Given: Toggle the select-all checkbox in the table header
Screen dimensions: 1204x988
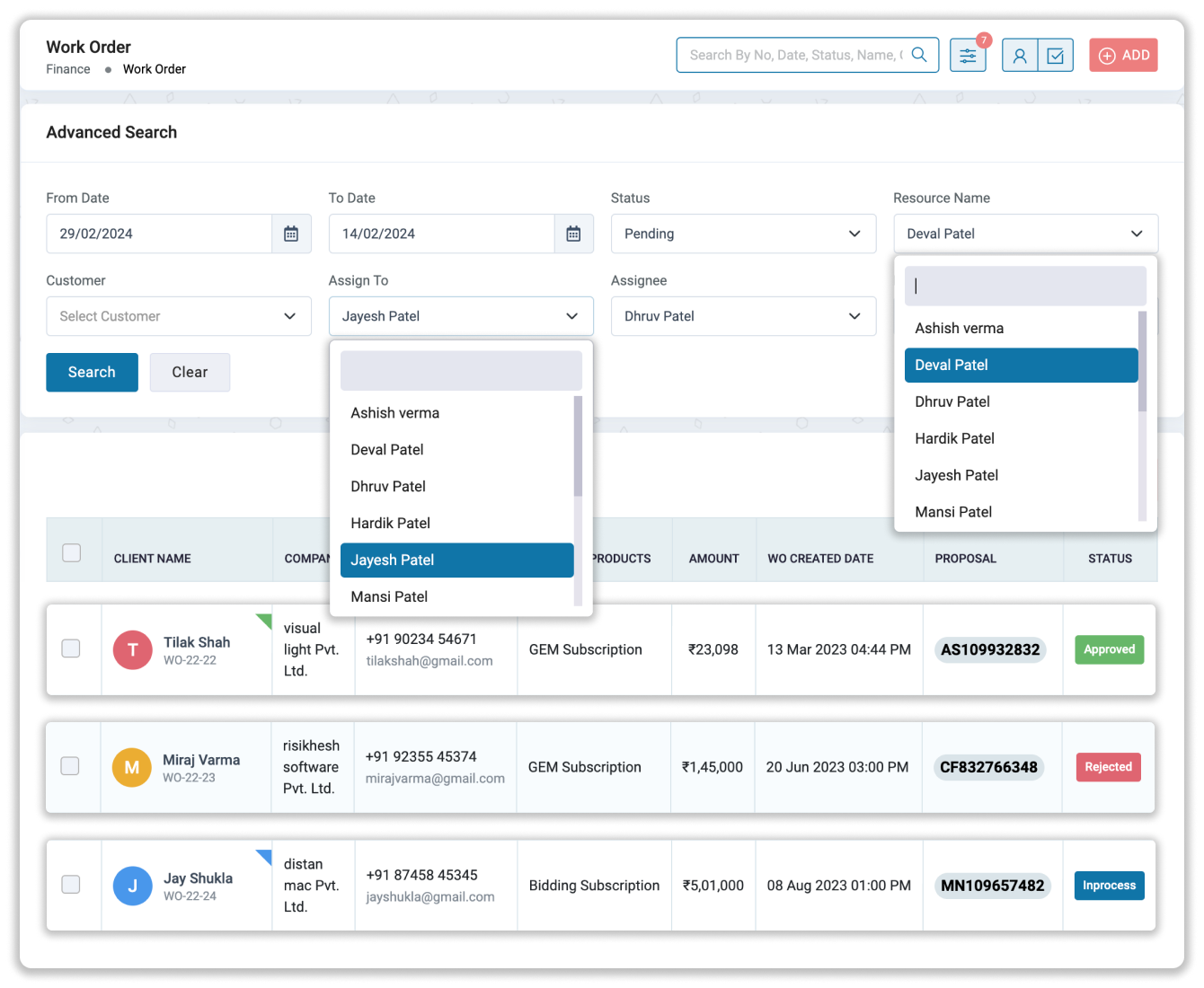Looking at the screenshot, I should 72,553.
